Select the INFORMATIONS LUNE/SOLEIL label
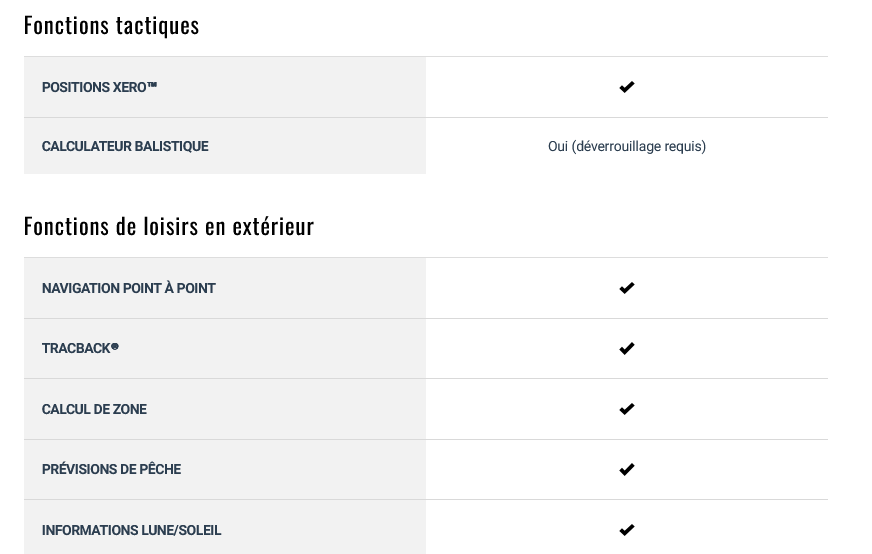 click(131, 530)
